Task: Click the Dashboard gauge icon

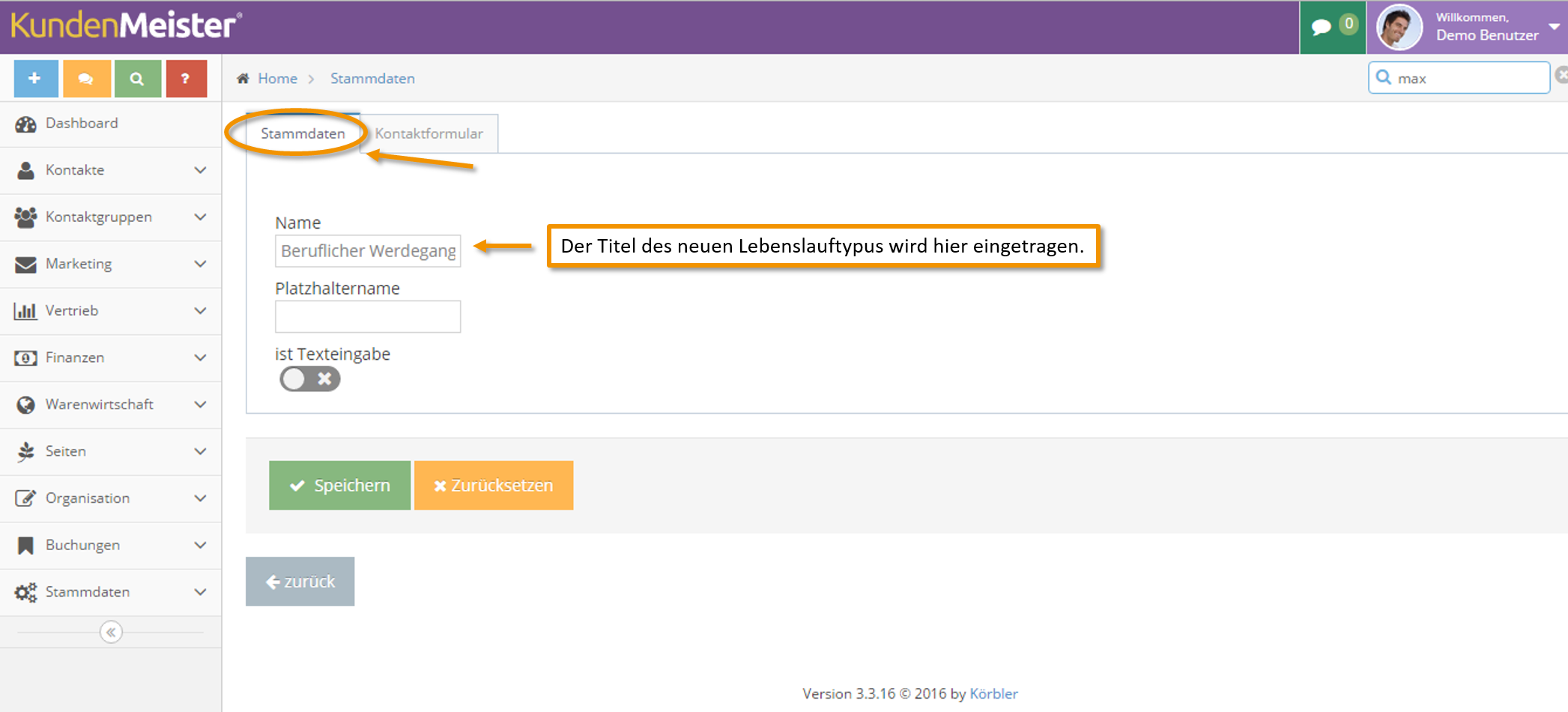Action: click(25, 124)
